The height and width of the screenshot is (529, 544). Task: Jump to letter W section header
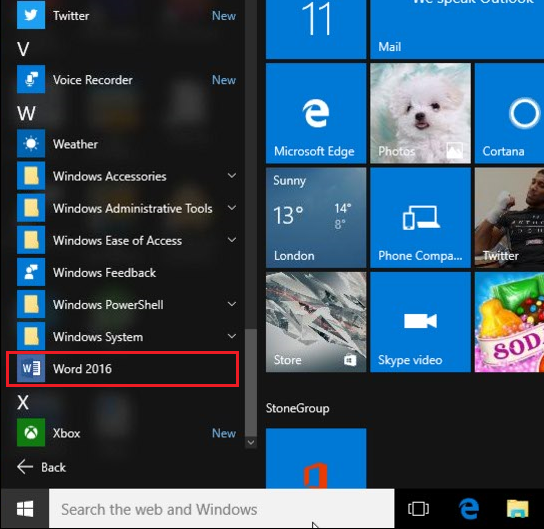pyautogui.click(x=26, y=113)
